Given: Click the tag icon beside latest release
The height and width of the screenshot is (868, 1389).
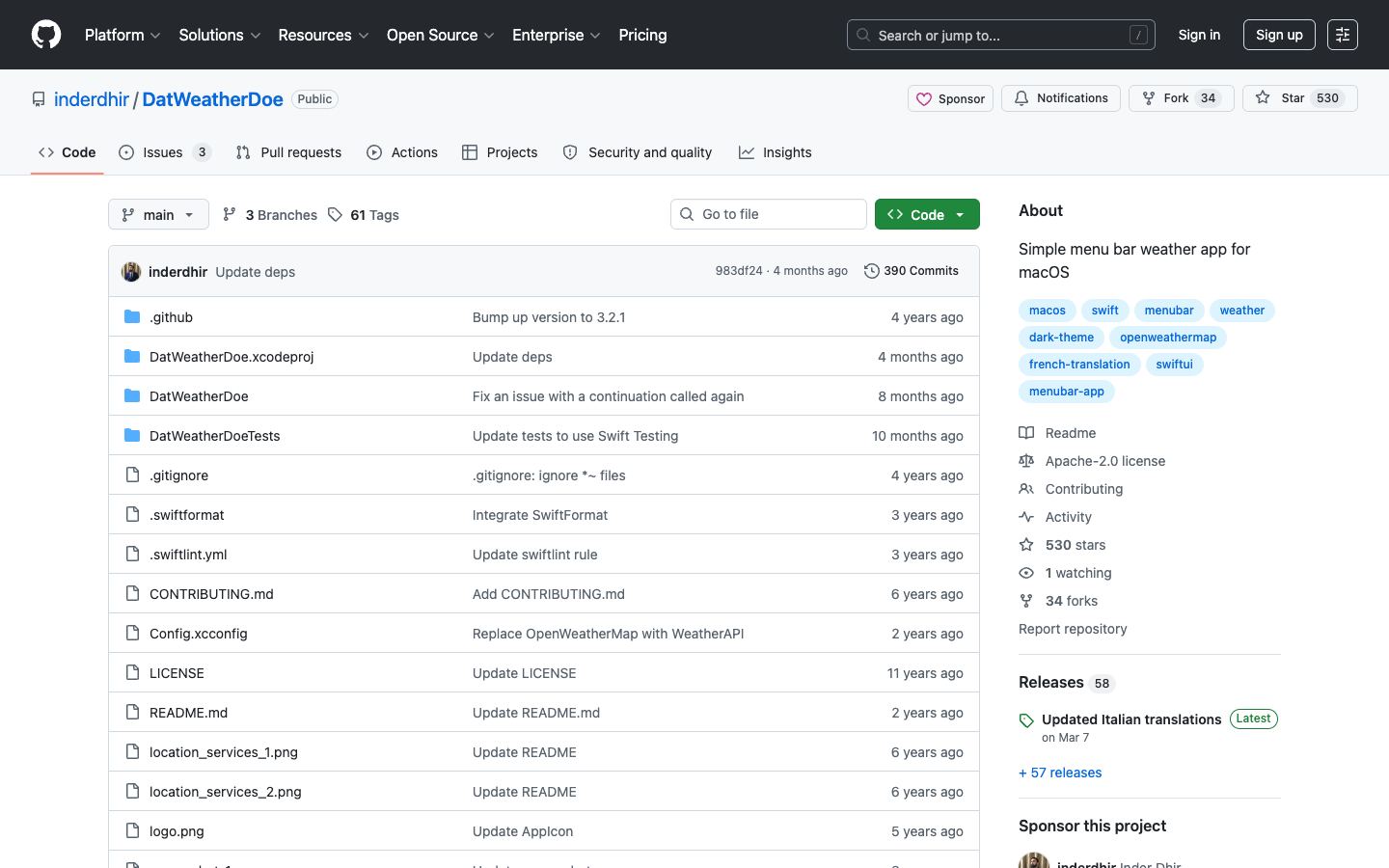Looking at the screenshot, I should click(1026, 720).
